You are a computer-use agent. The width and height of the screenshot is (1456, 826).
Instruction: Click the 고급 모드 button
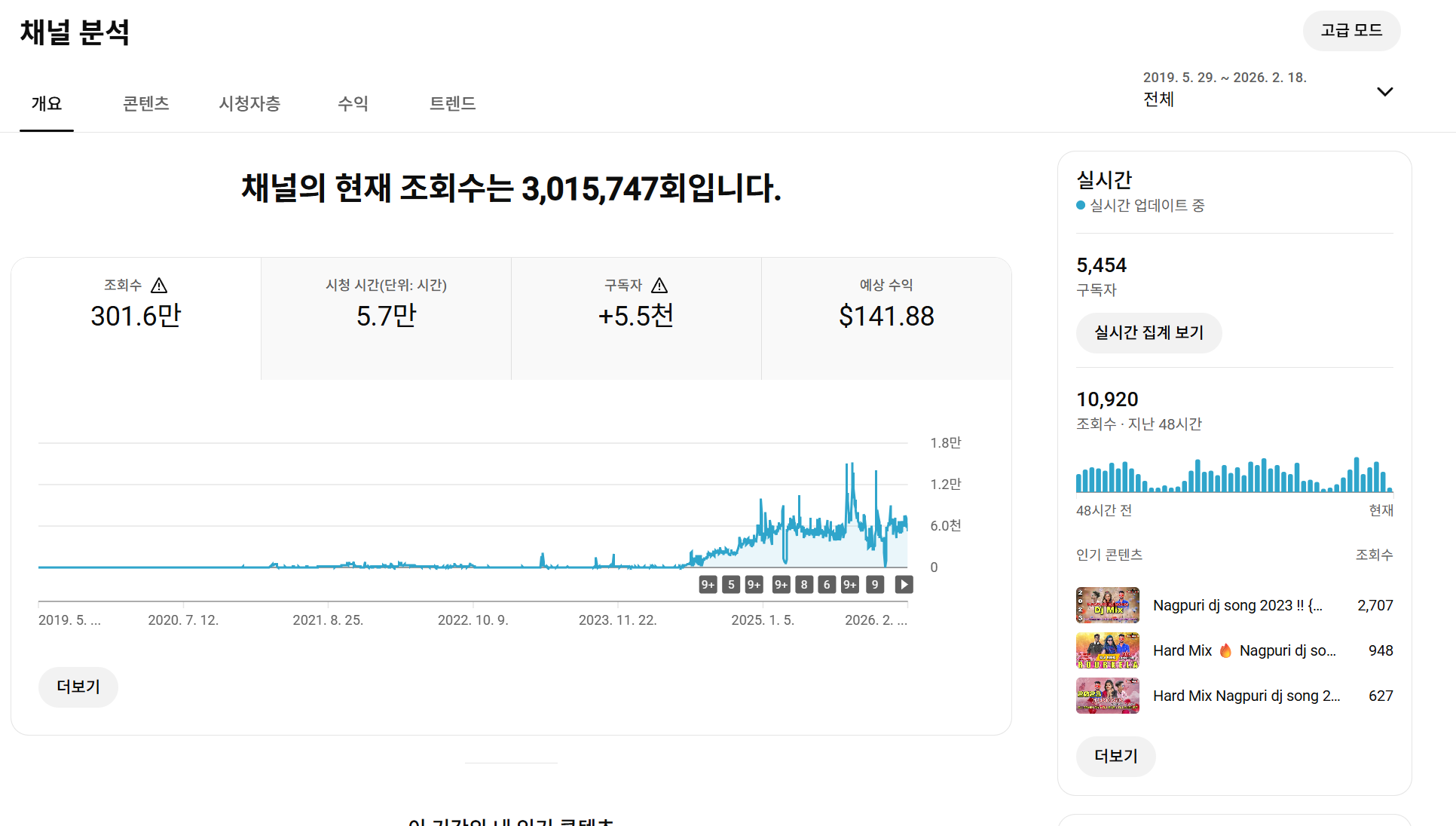pyautogui.click(x=1351, y=31)
